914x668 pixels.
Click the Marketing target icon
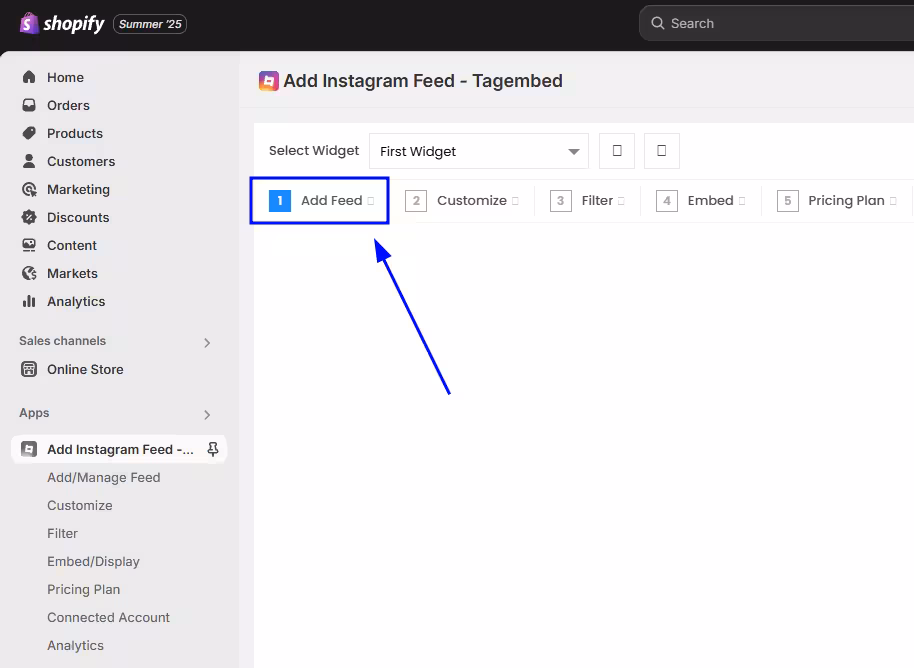[29, 189]
